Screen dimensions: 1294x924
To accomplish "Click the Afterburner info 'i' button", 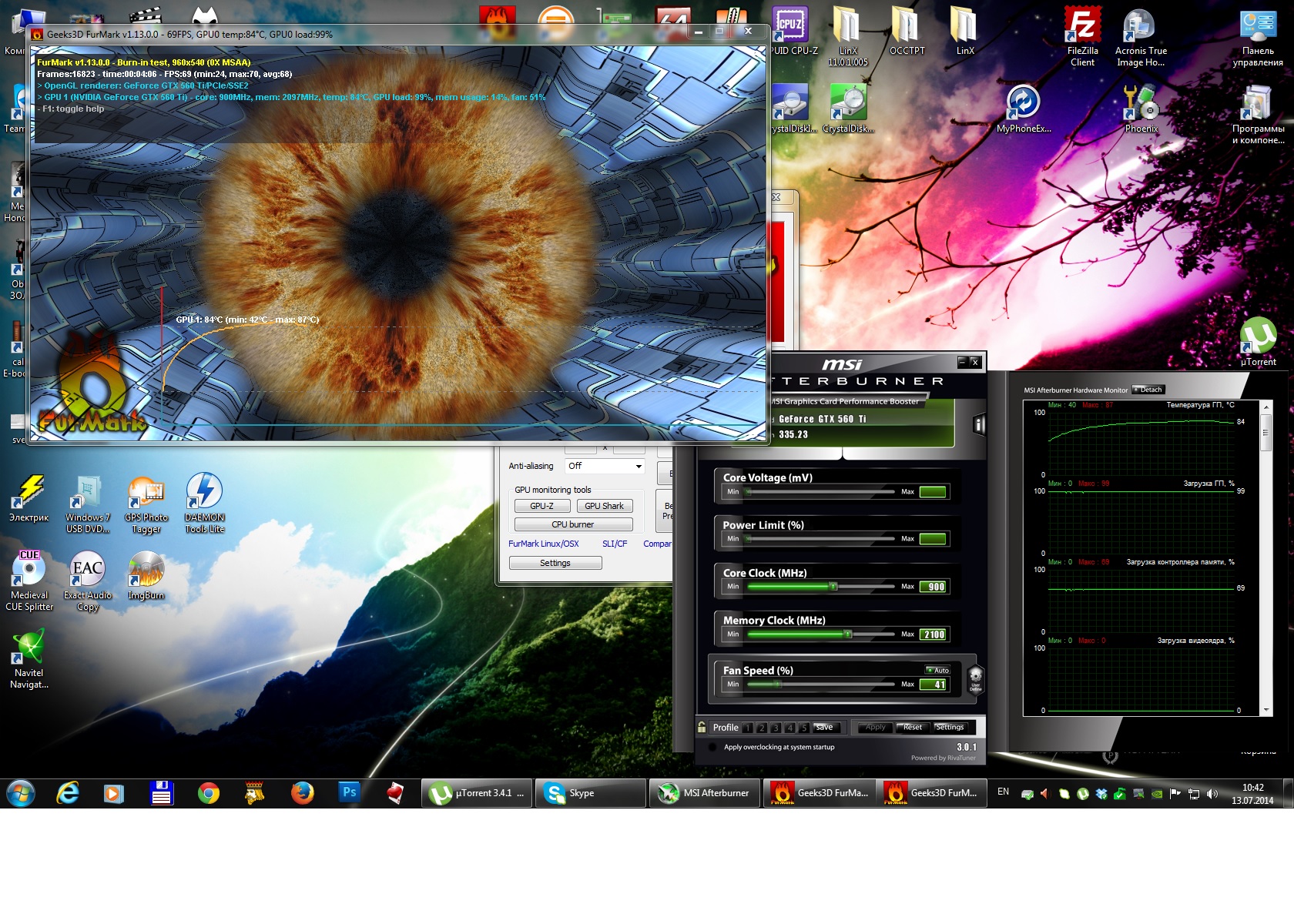I will click(979, 424).
